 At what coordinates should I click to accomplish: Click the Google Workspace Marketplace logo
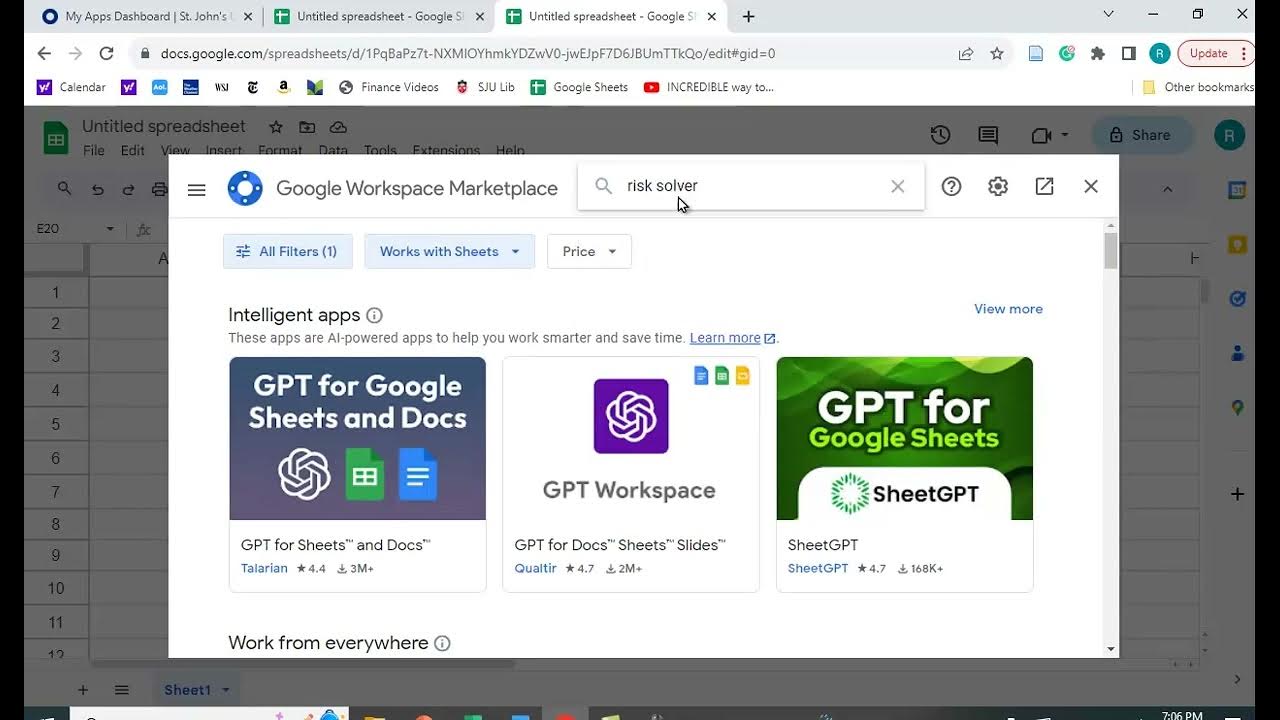(x=245, y=188)
